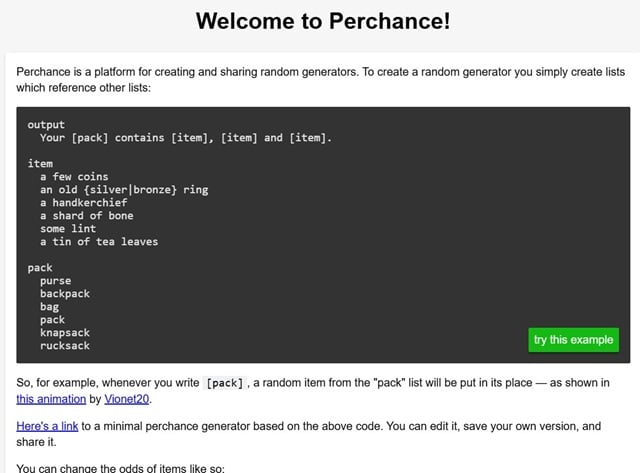Screen dimensions: 640x473
Task: Click the 'purse' code line
Action: (x=56, y=281)
